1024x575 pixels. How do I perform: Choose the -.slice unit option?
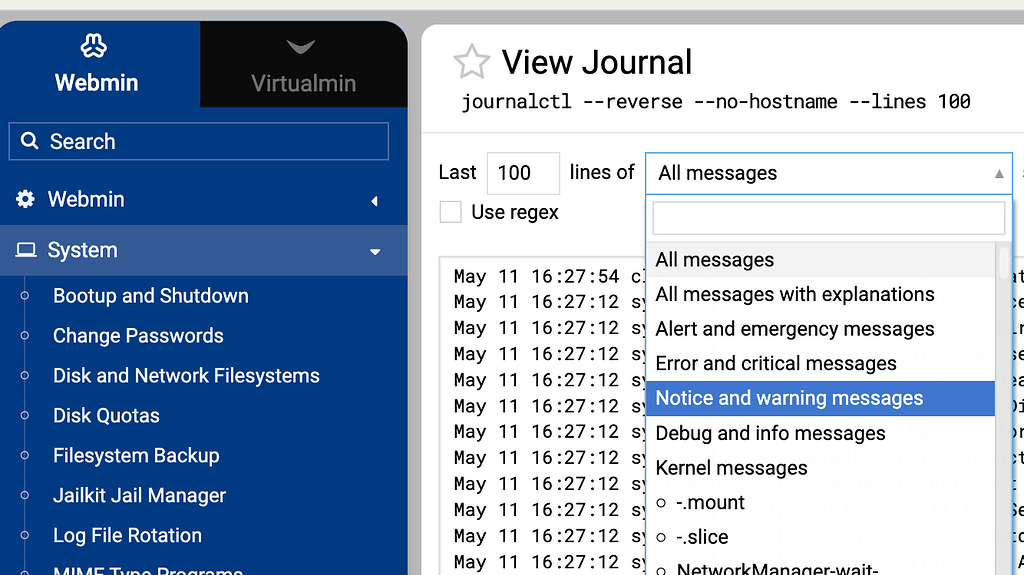820,536
